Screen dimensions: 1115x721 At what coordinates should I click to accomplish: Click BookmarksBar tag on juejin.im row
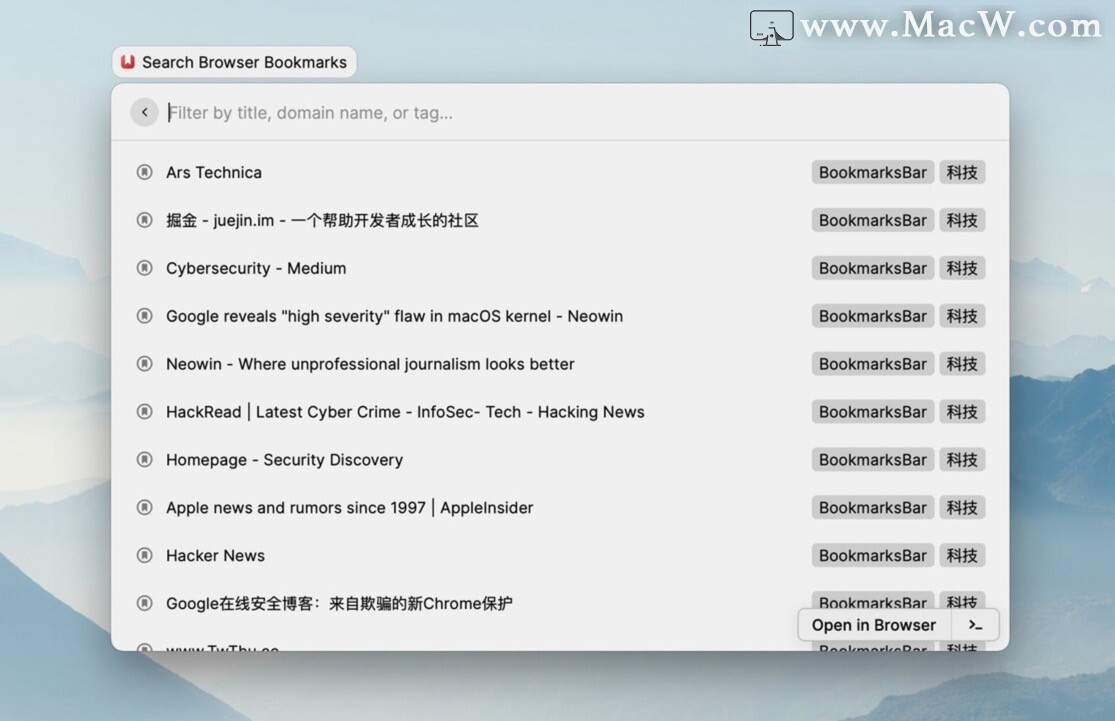(x=873, y=220)
